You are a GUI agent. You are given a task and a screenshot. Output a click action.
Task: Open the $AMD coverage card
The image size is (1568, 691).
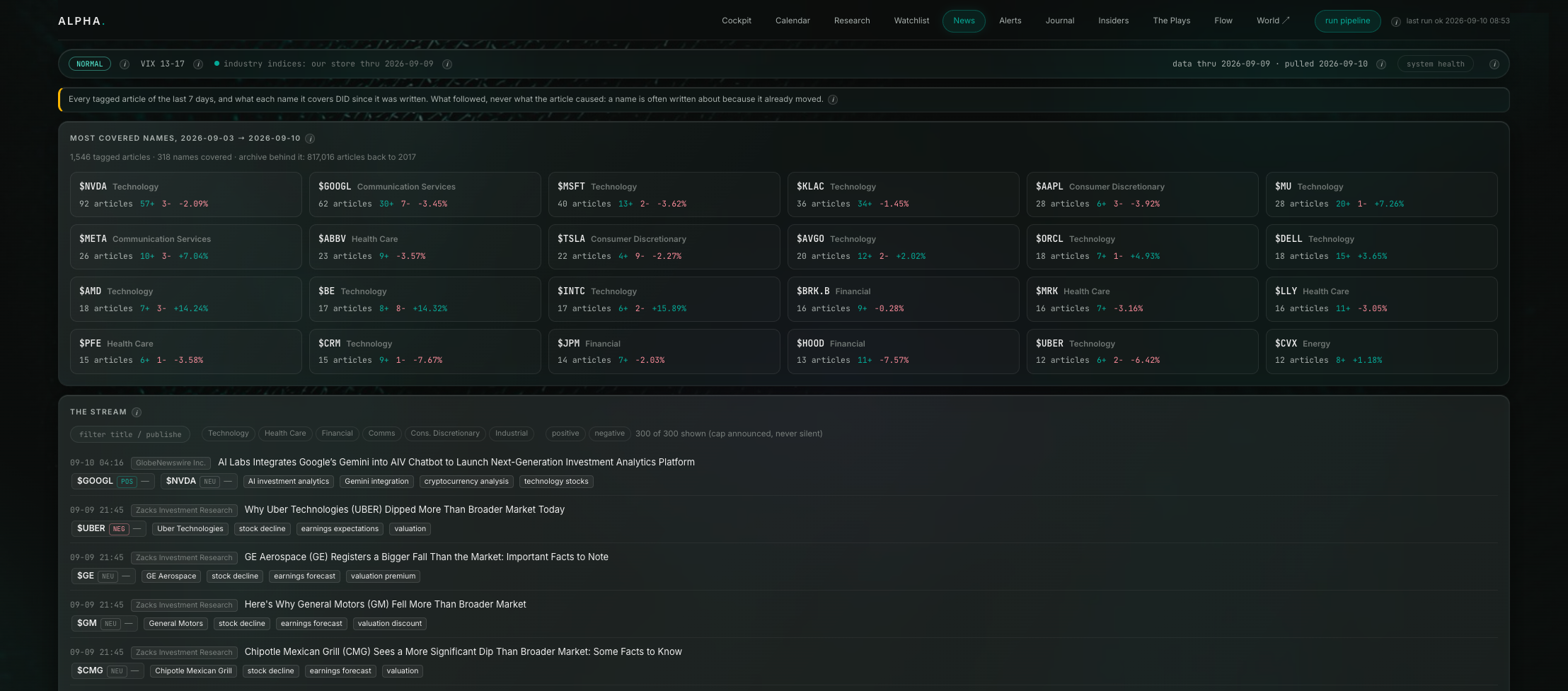tap(186, 299)
